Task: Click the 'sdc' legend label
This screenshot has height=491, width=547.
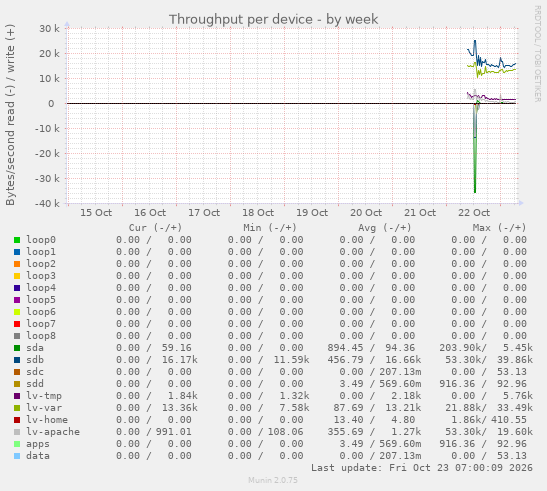Action: [x=35, y=372]
